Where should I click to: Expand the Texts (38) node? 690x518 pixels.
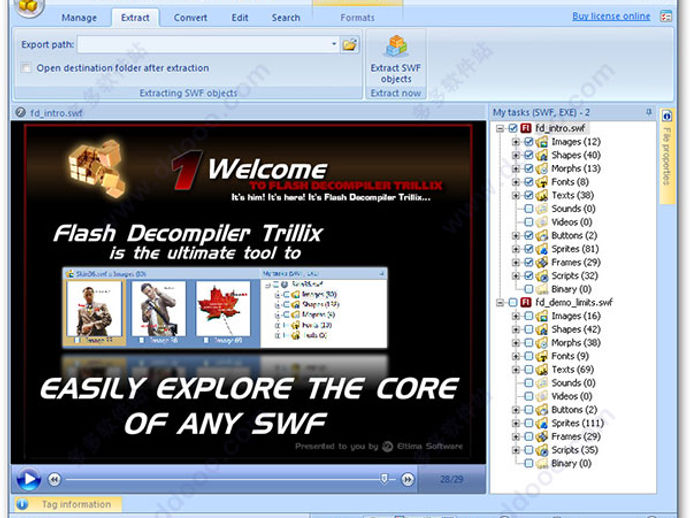[516, 195]
